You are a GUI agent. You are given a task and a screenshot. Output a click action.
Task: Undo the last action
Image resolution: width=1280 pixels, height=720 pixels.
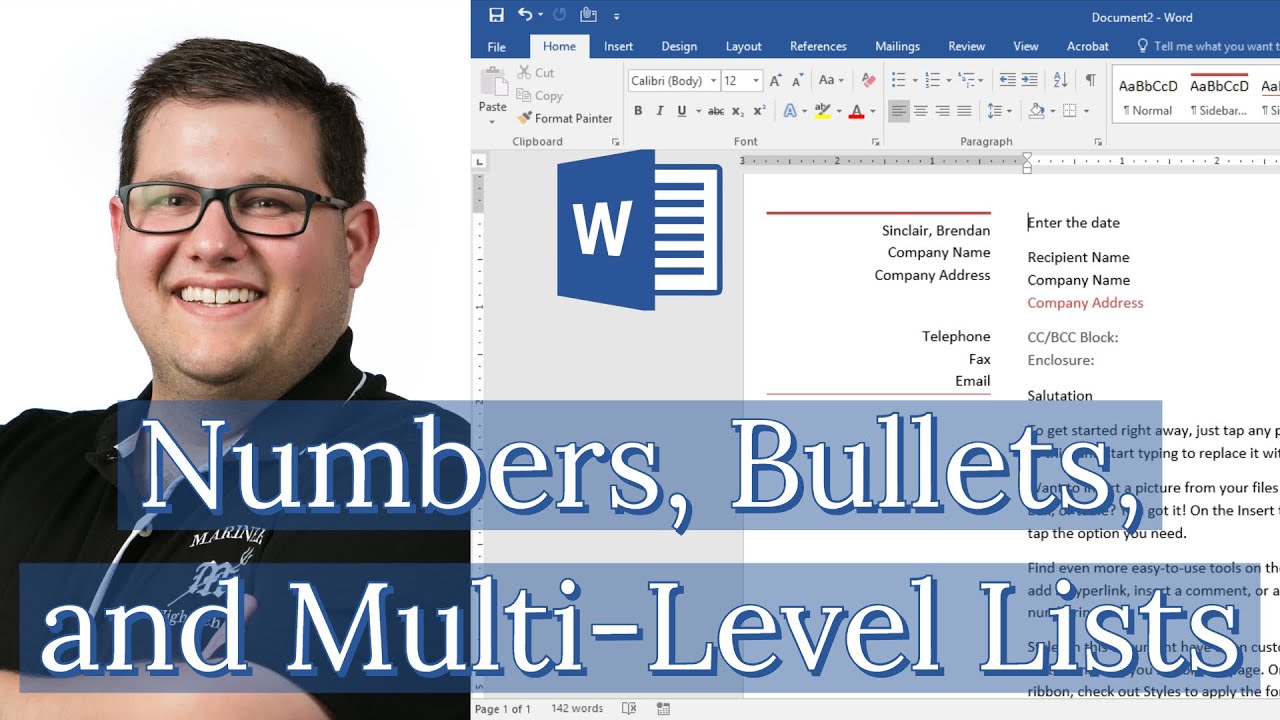point(525,15)
